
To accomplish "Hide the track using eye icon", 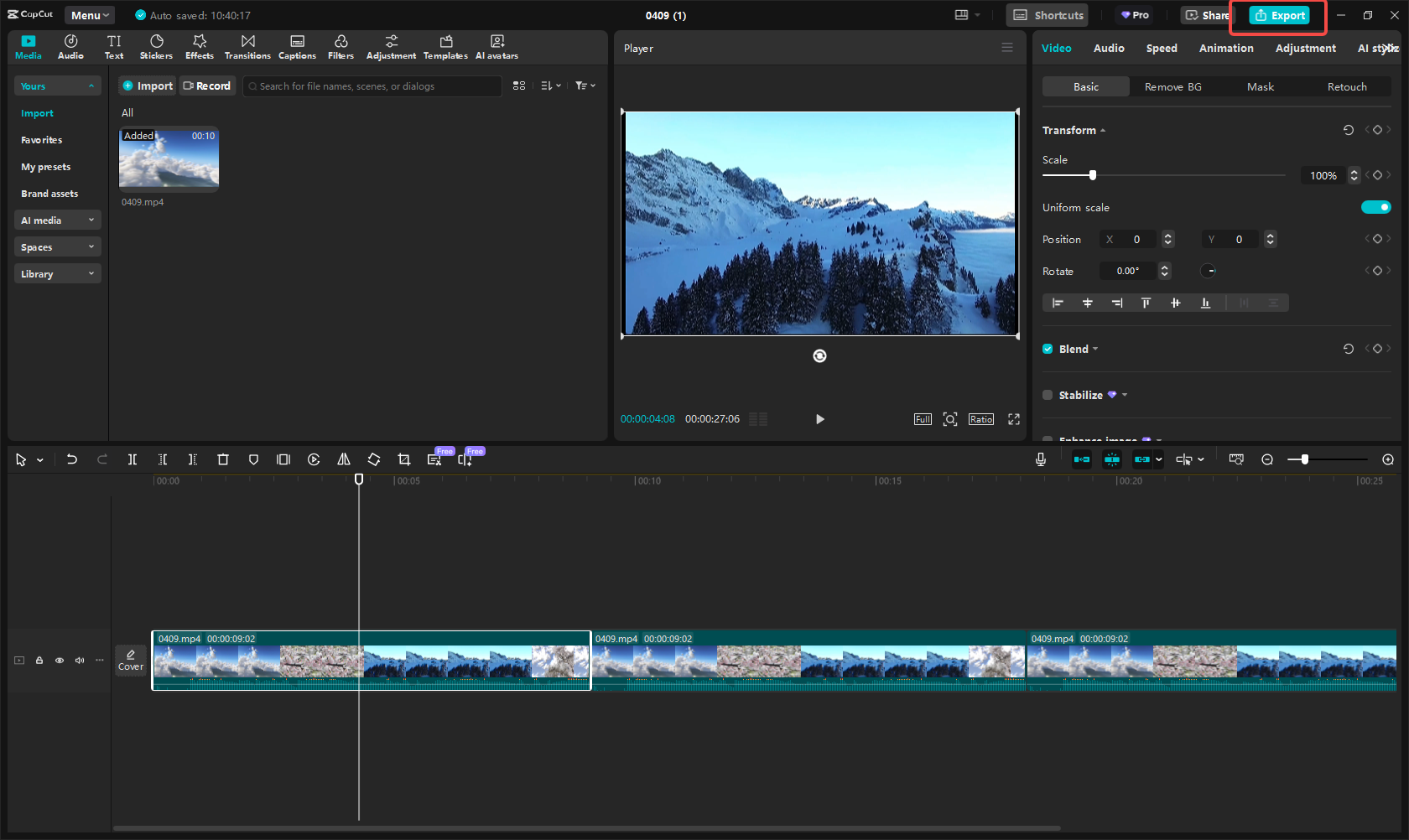I will pos(60,661).
